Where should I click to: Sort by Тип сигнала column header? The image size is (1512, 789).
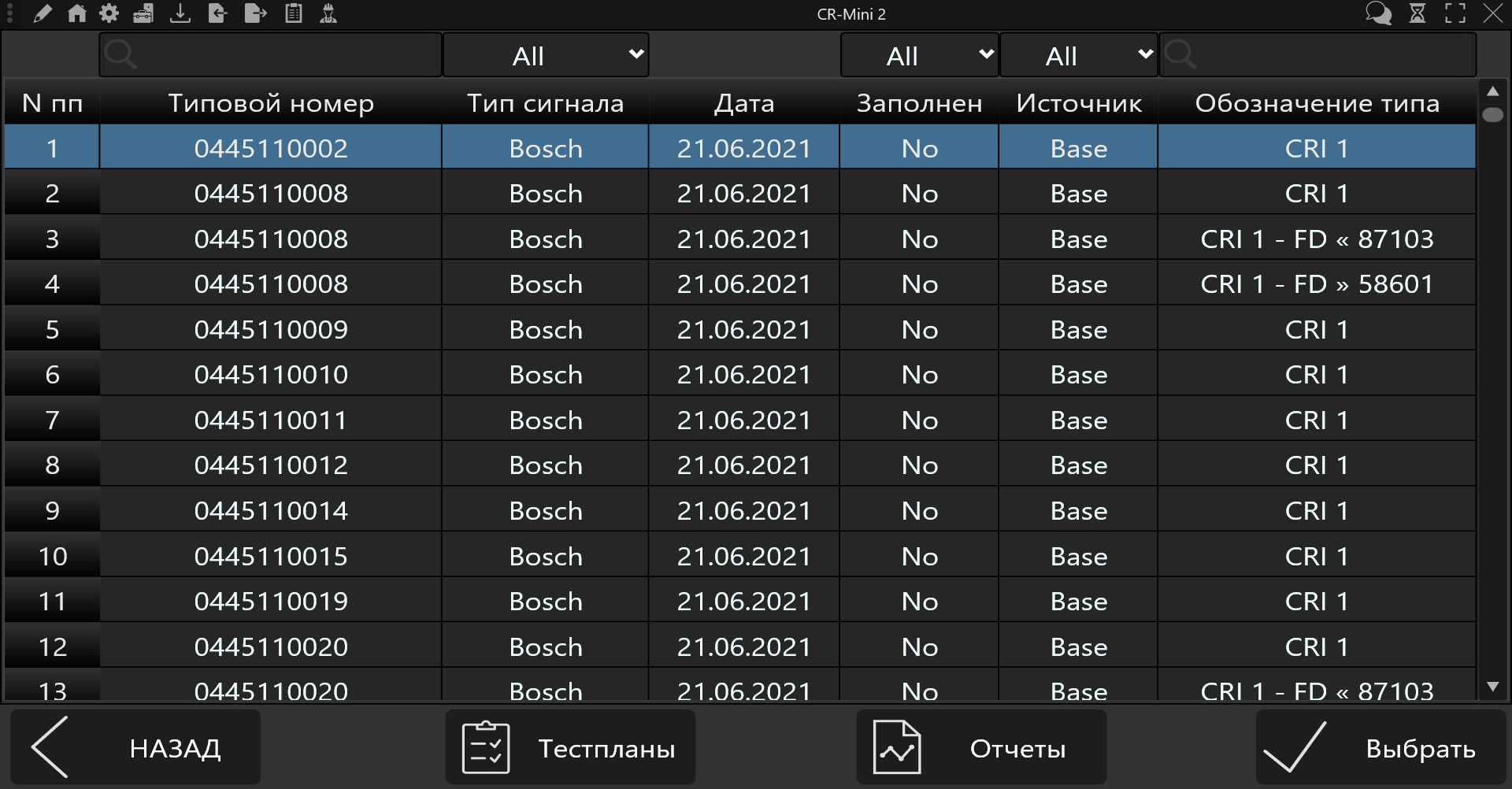[x=546, y=103]
